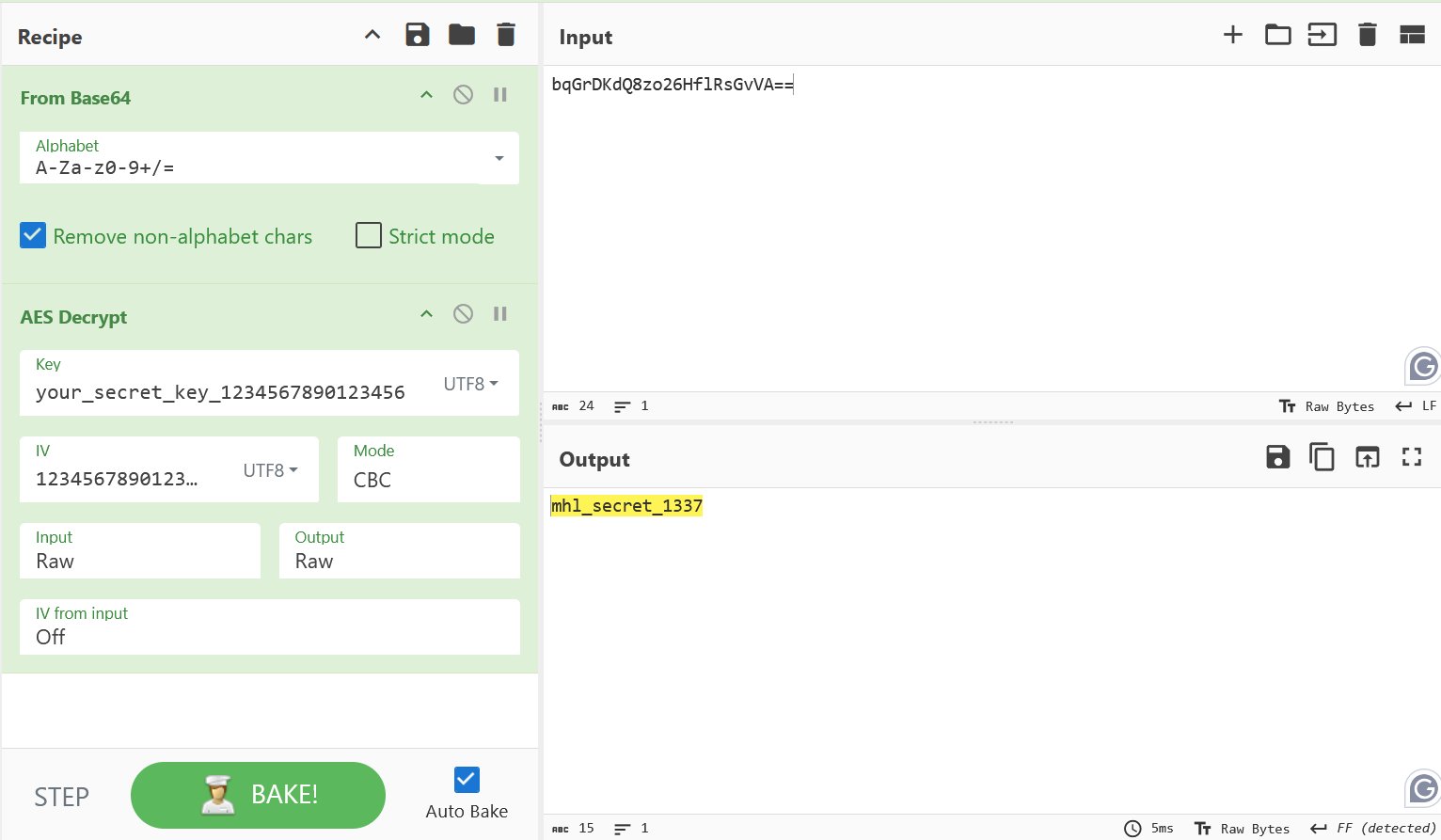Click the Grammarly icon in Input pane
The image size is (1441, 840).
[1423, 366]
